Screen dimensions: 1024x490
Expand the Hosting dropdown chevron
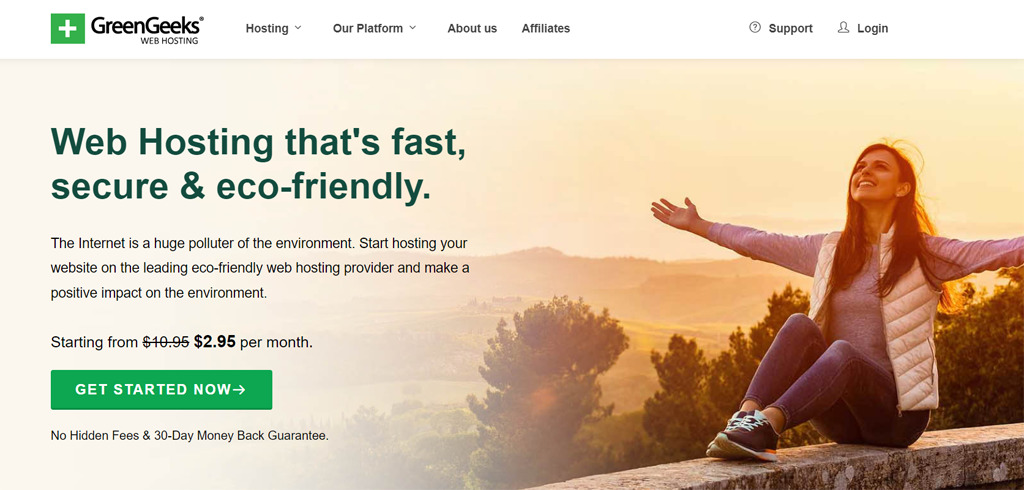pyautogui.click(x=298, y=28)
